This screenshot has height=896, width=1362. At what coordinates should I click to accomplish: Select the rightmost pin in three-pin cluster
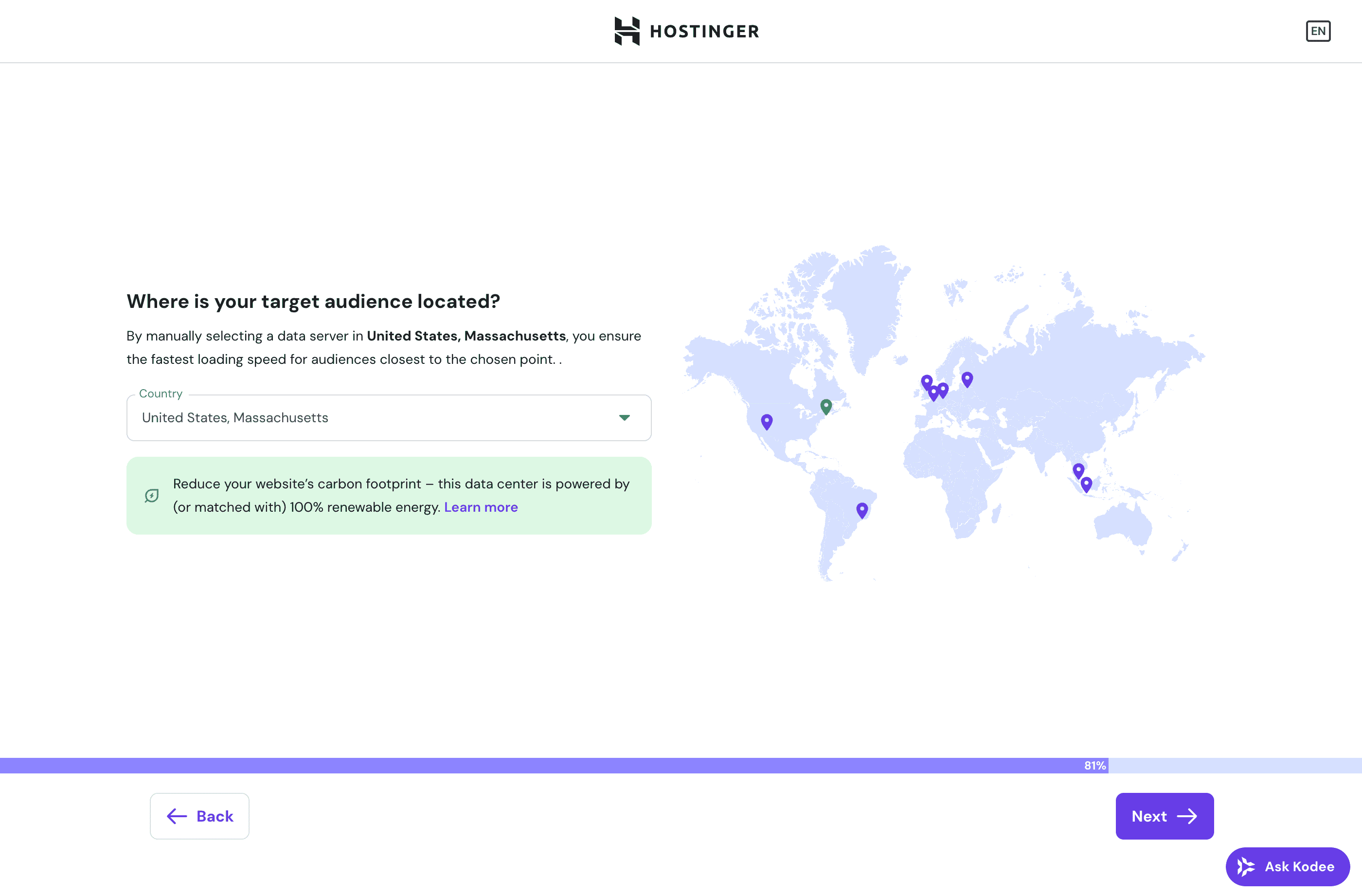click(x=943, y=390)
